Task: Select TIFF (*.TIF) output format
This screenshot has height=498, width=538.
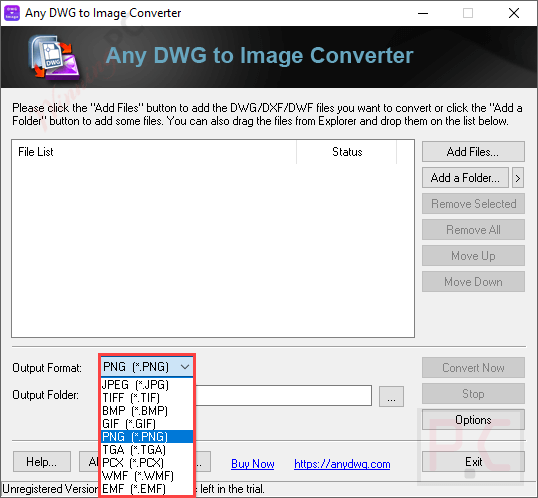Action: coord(147,398)
